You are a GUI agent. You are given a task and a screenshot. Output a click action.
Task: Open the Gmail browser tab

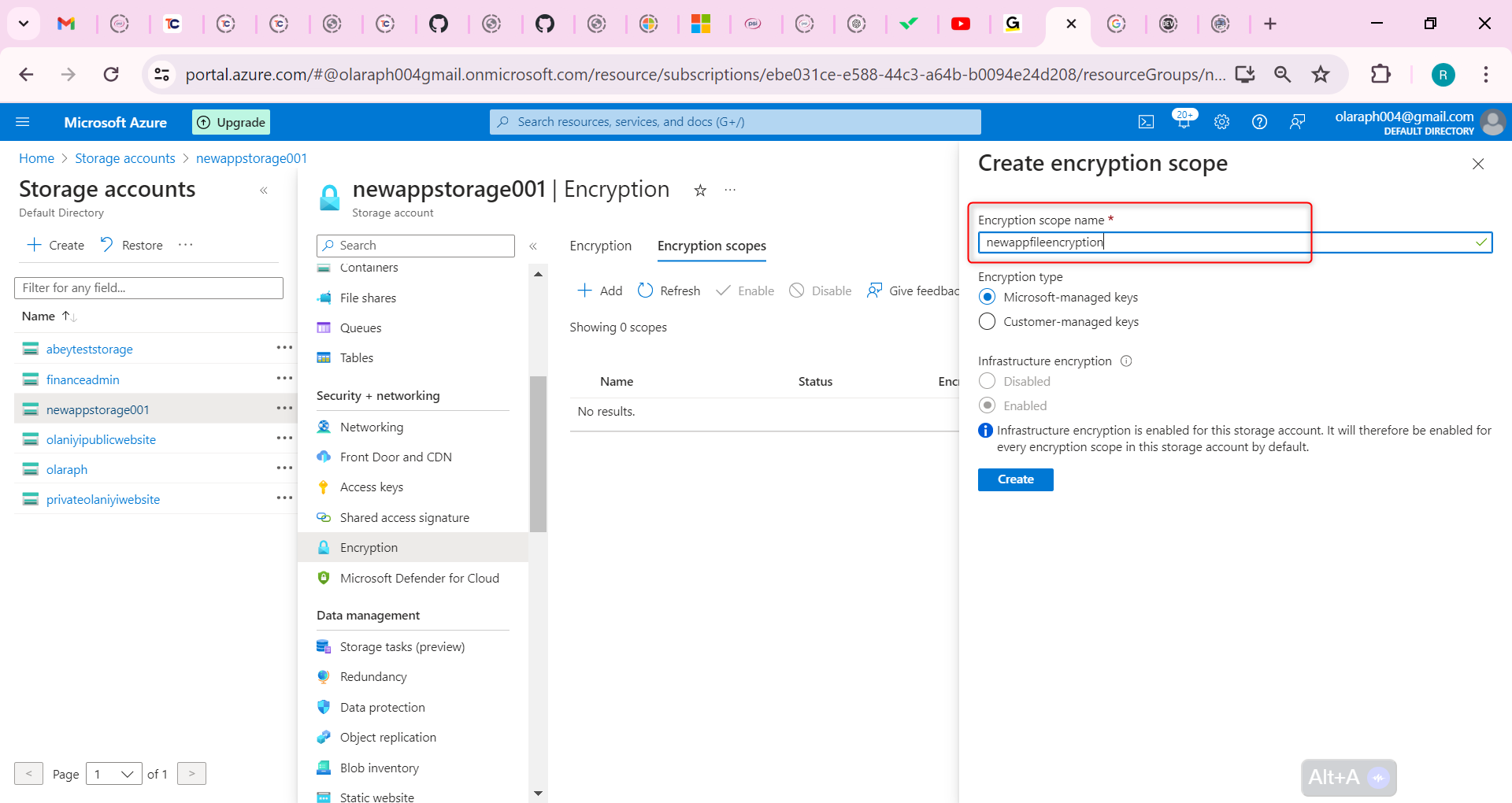point(67,24)
